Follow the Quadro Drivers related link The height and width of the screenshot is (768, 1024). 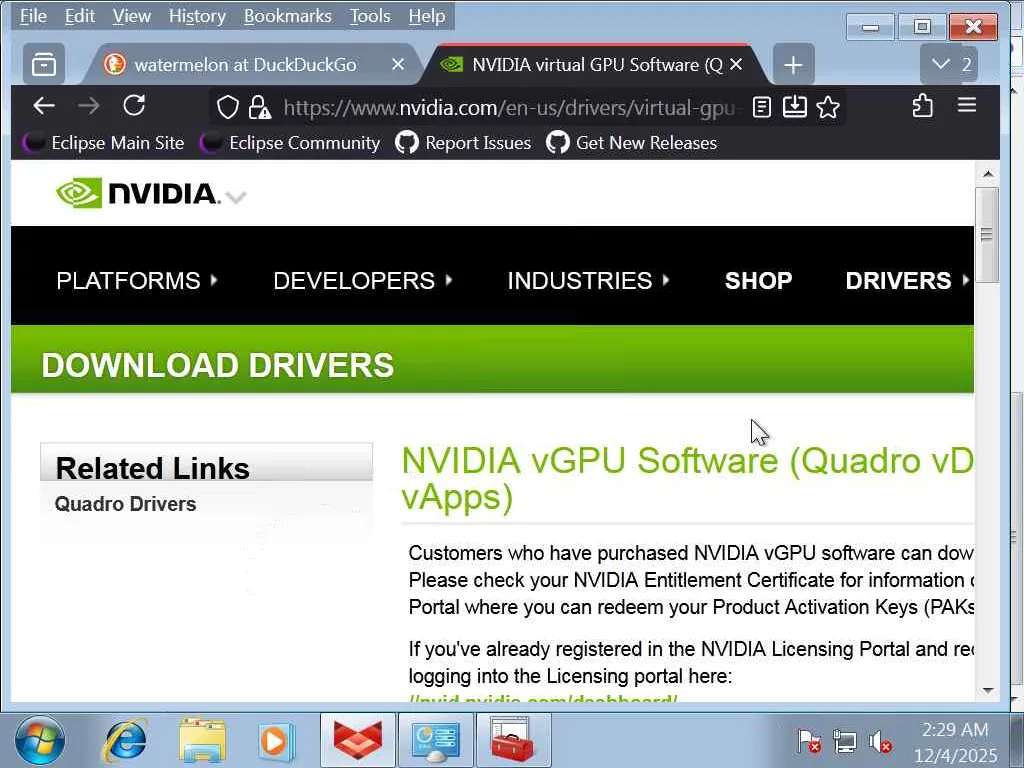[125, 504]
